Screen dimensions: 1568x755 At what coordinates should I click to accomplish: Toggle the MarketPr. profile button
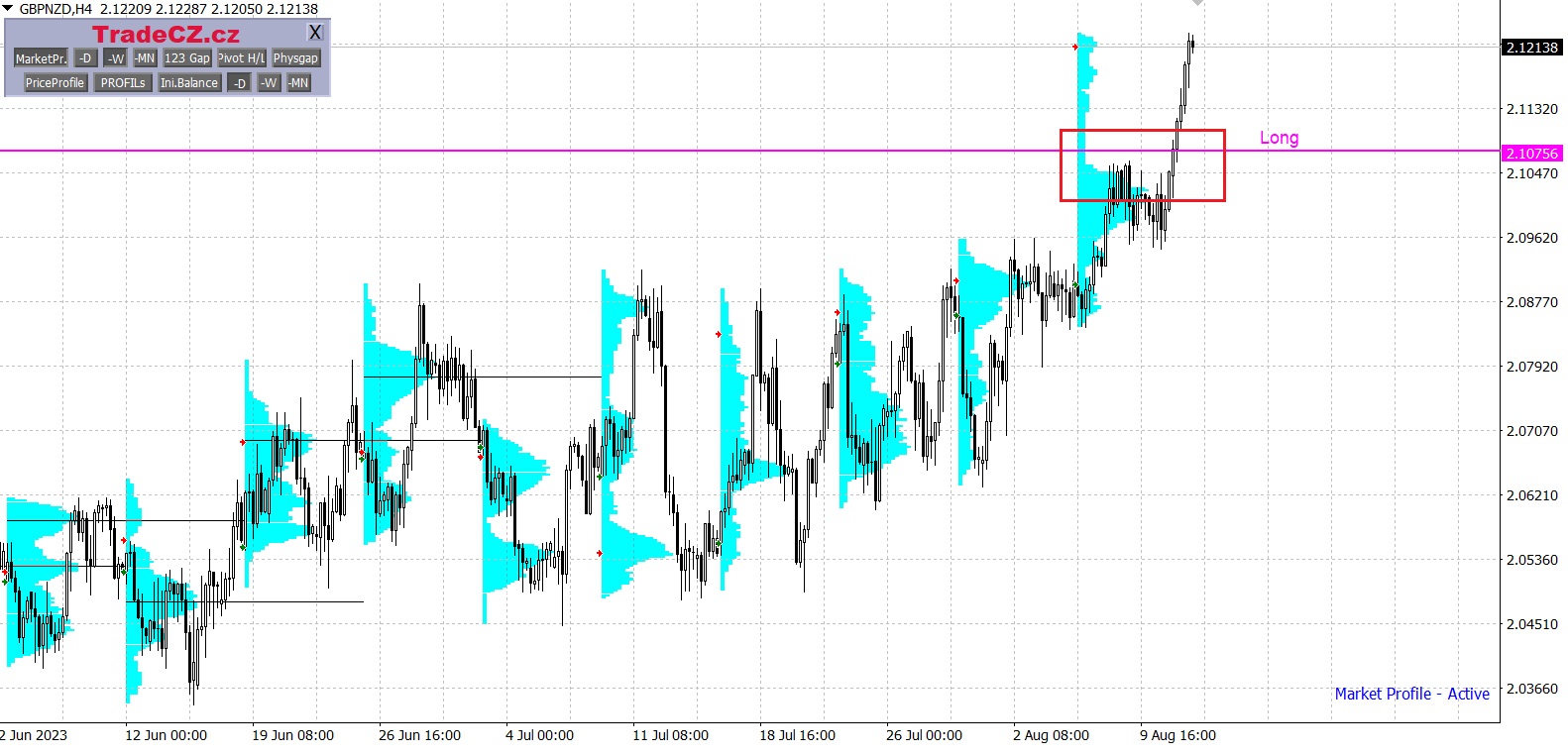pos(41,58)
